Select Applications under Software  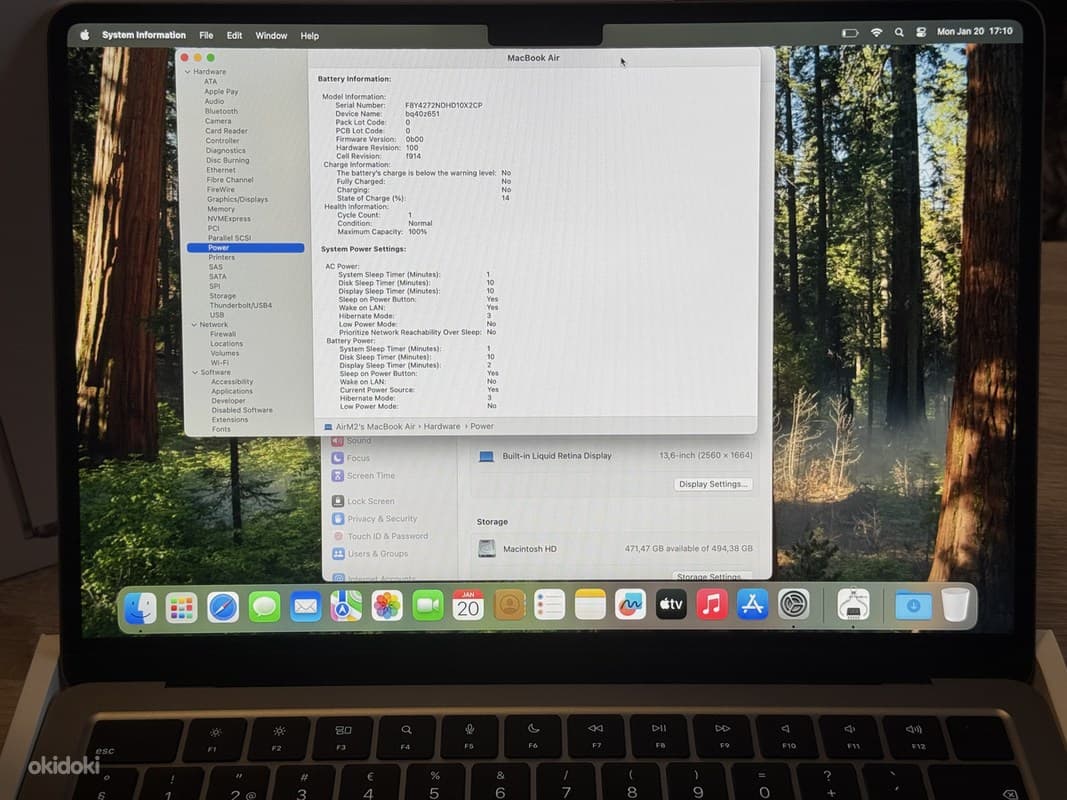tap(232, 391)
